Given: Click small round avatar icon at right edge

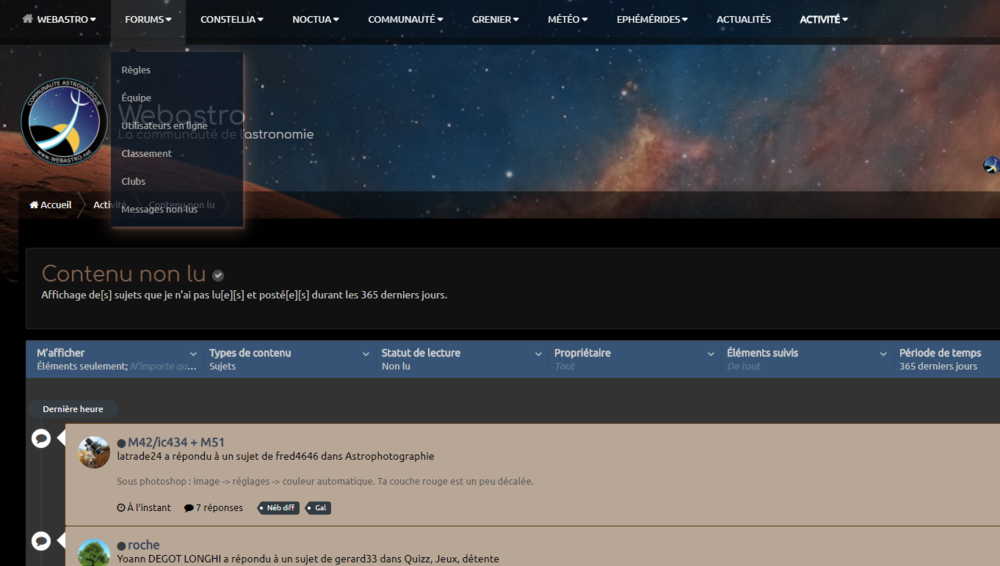Looking at the screenshot, I should pyautogui.click(x=992, y=165).
